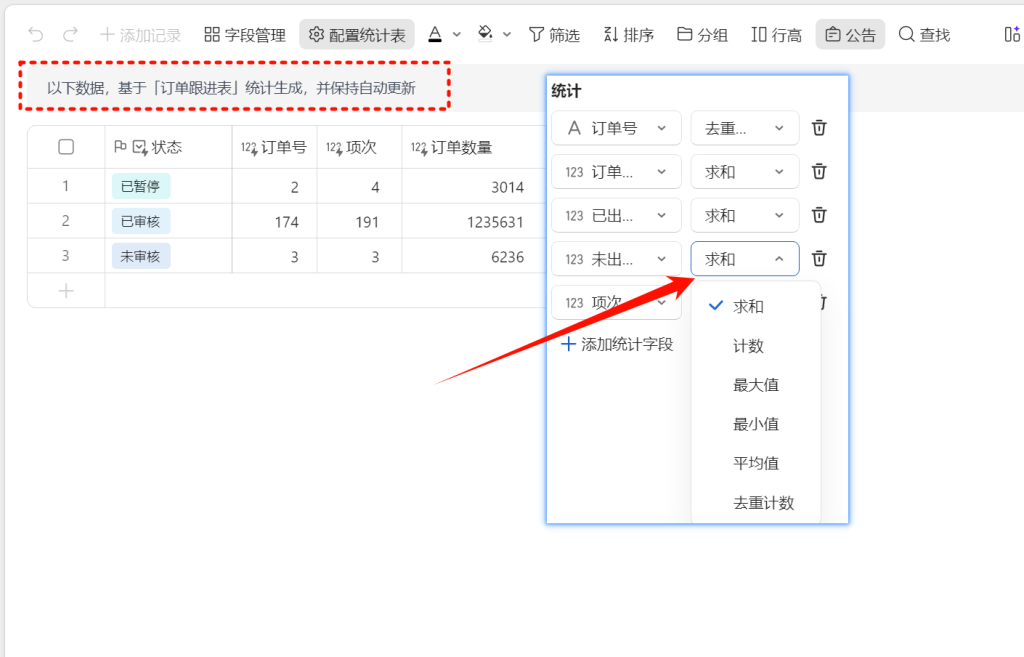Viewport: 1024px width, 657px height.
Task: Select 求和 in the dropdown list
Action: (756, 306)
